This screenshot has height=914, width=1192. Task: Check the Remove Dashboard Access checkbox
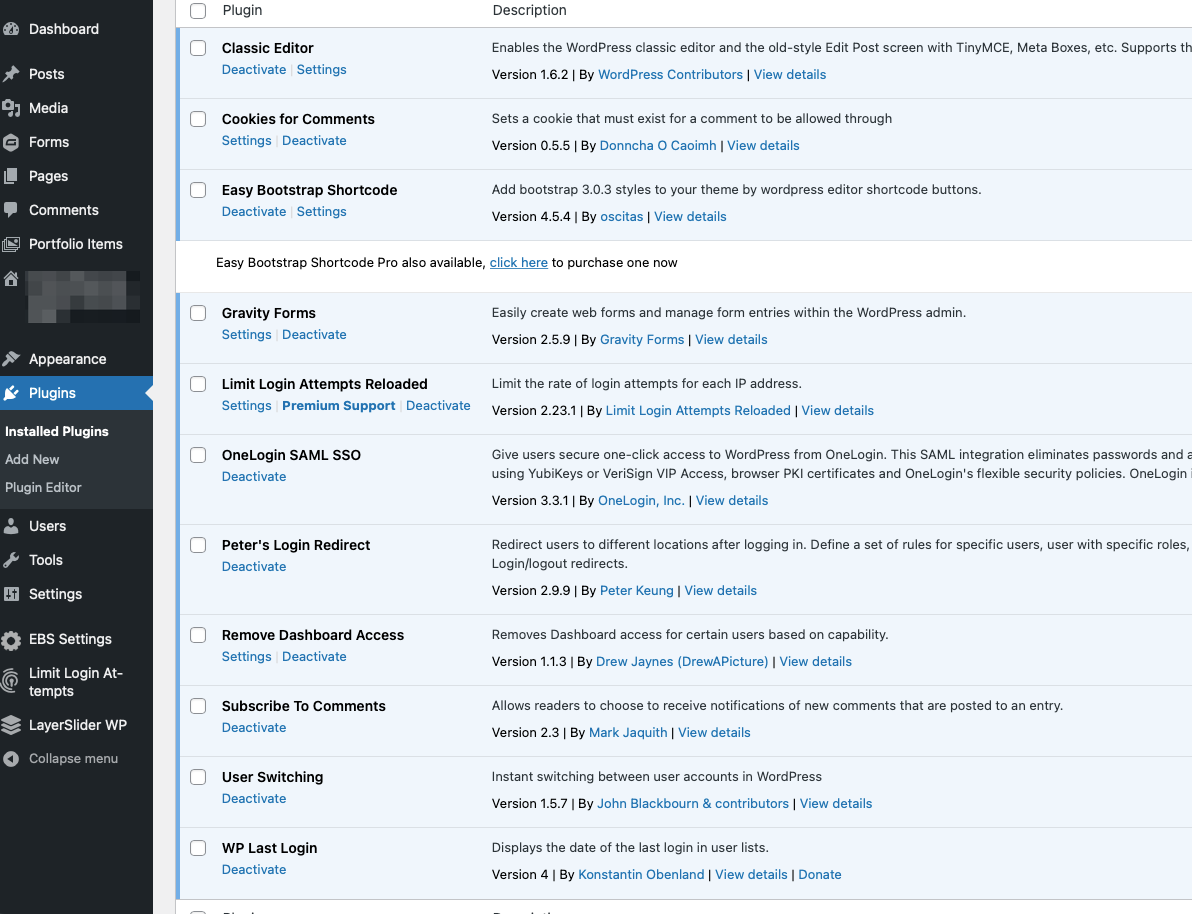point(198,635)
